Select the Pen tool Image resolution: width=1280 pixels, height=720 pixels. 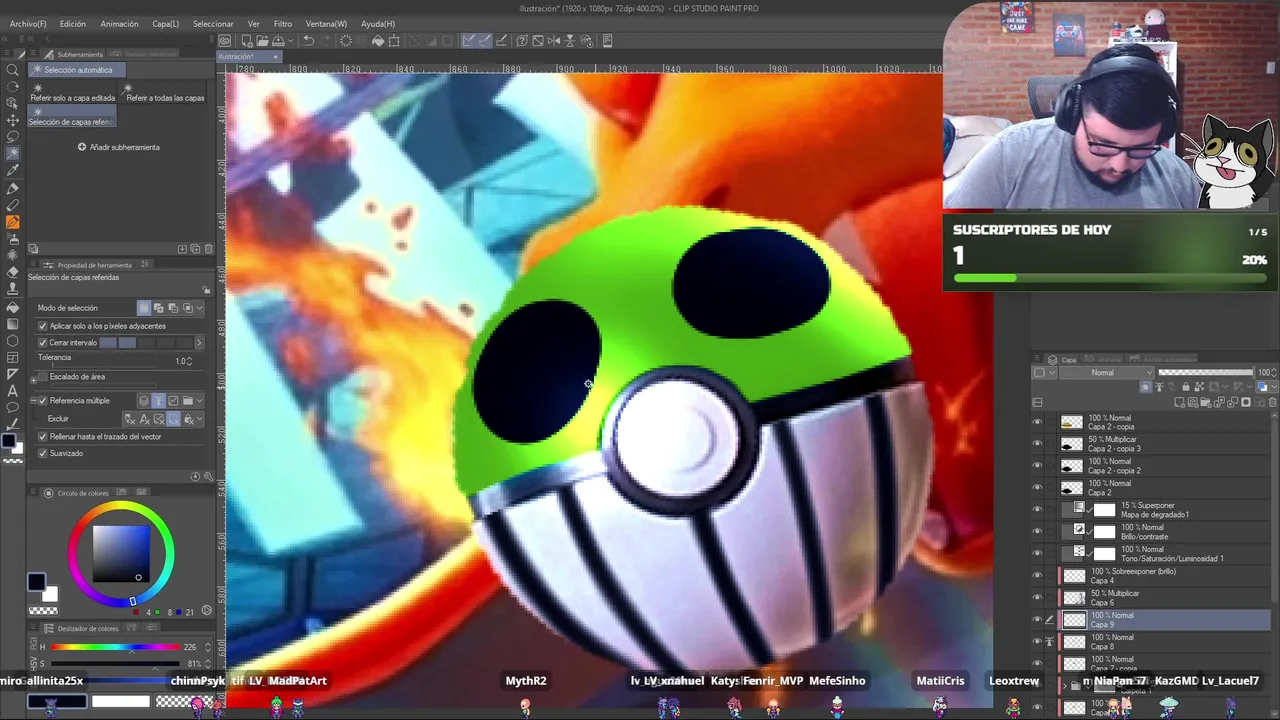13,188
